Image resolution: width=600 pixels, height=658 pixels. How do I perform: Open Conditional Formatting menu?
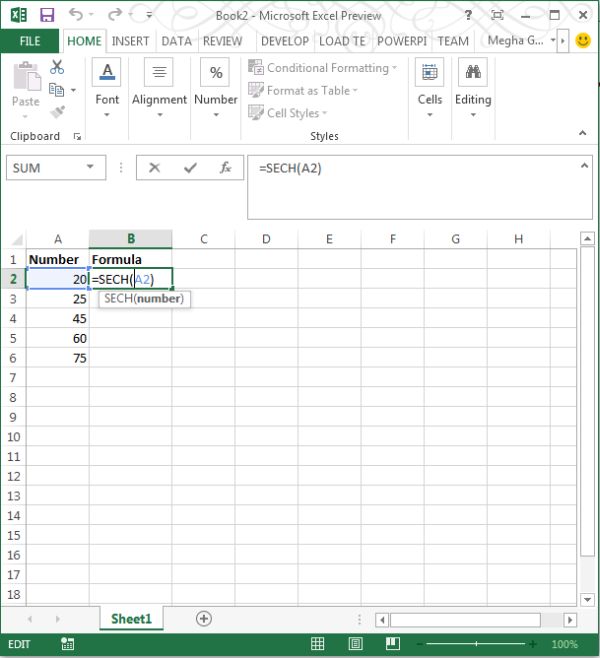[322, 68]
